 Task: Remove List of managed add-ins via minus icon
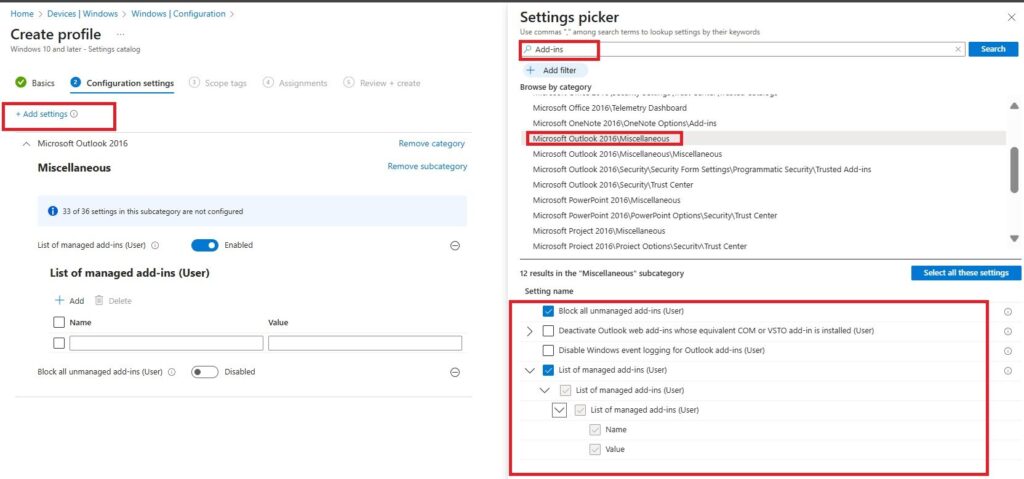tap(455, 245)
